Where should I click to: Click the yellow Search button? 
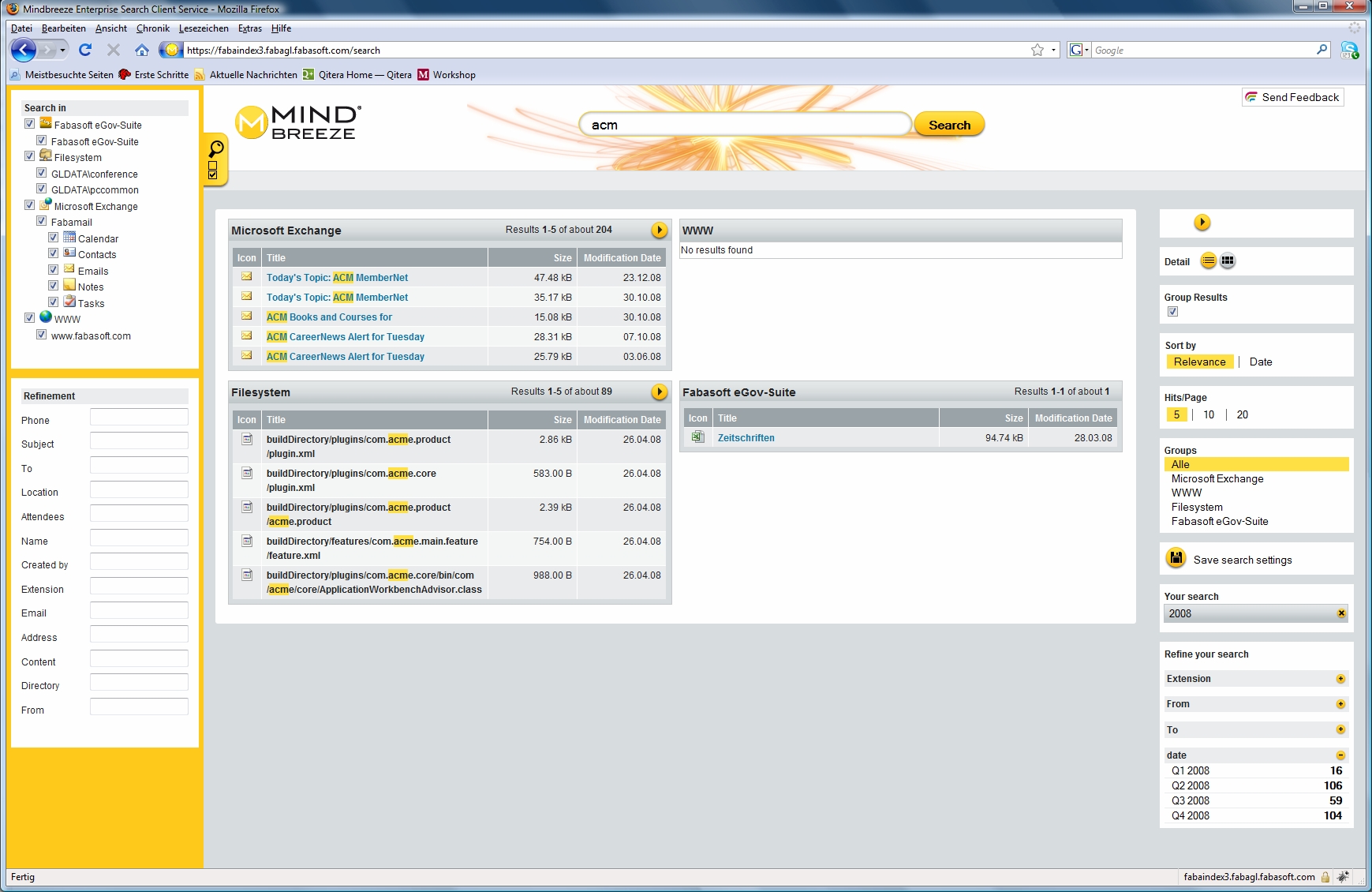pos(949,125)
